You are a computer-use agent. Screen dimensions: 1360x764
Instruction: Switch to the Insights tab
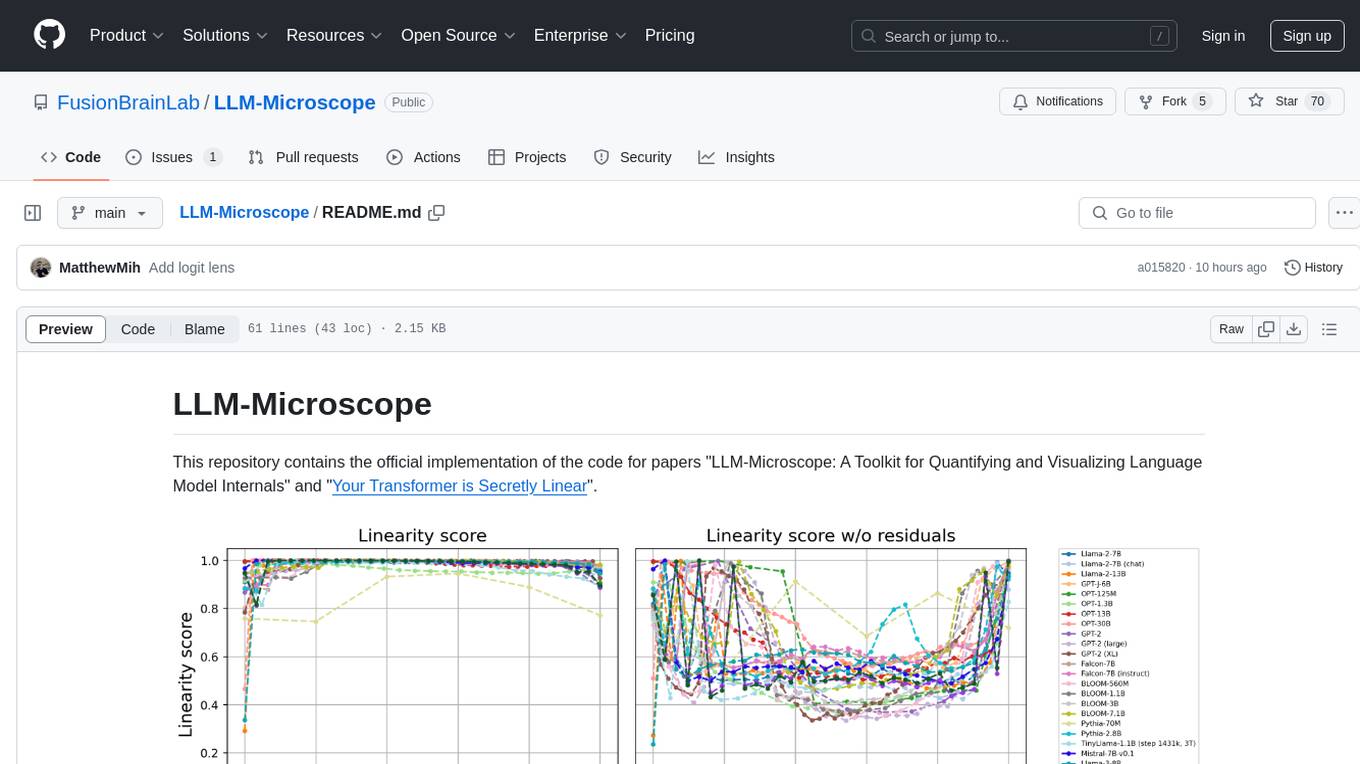pos(736,157)
